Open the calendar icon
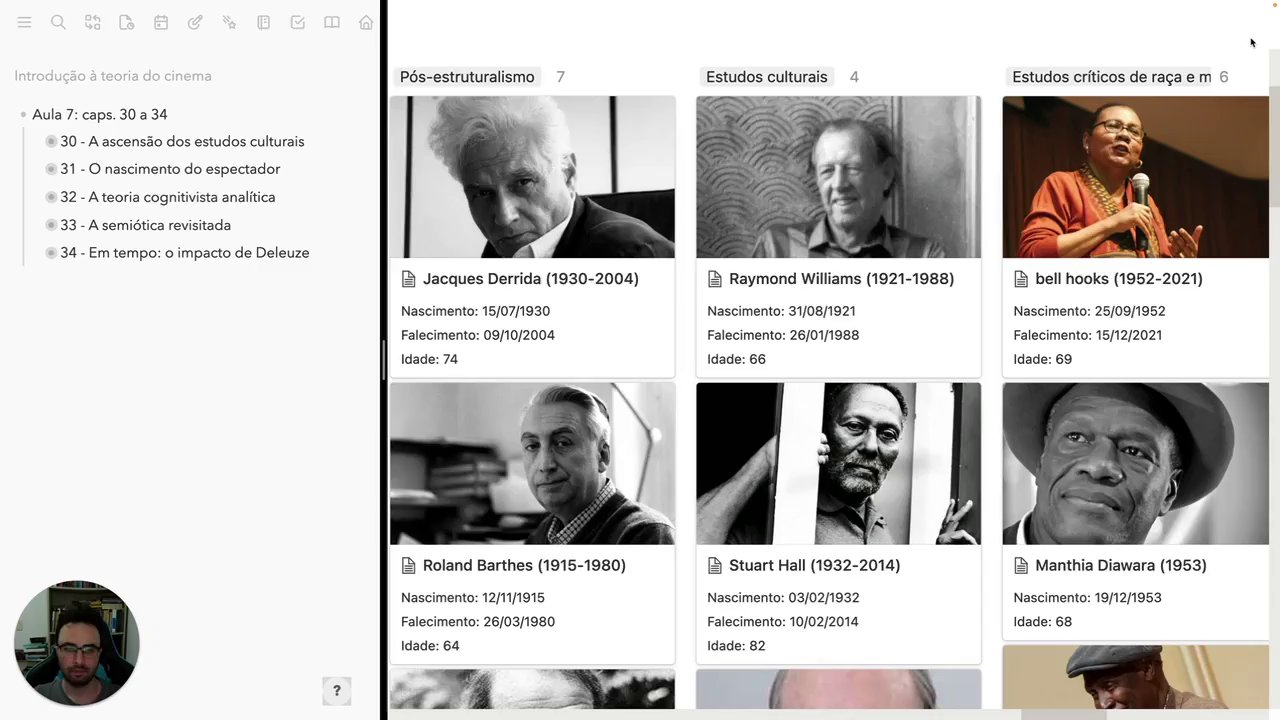Screen dimensions: 1280x720 161,22
